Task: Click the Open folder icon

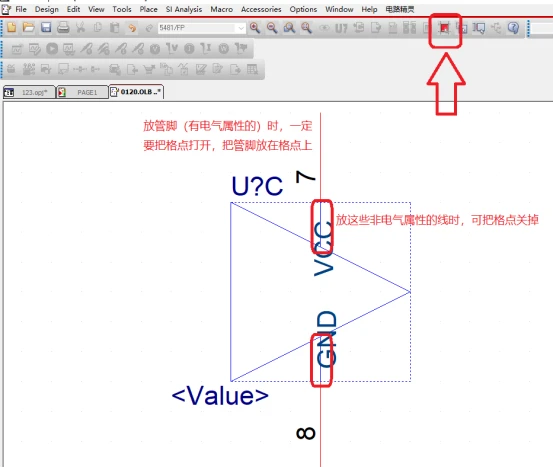Action: coord(28,28)
